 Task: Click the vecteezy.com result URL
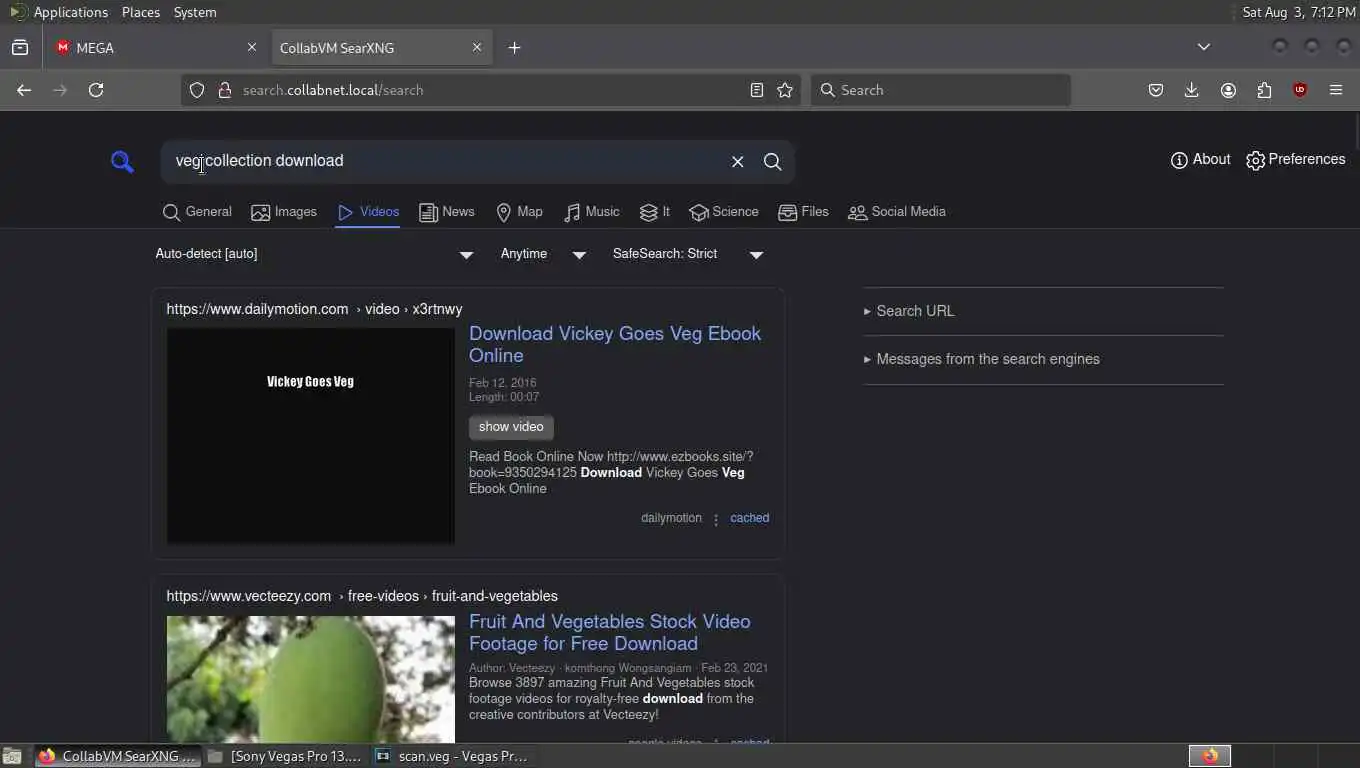pos(362,596)
